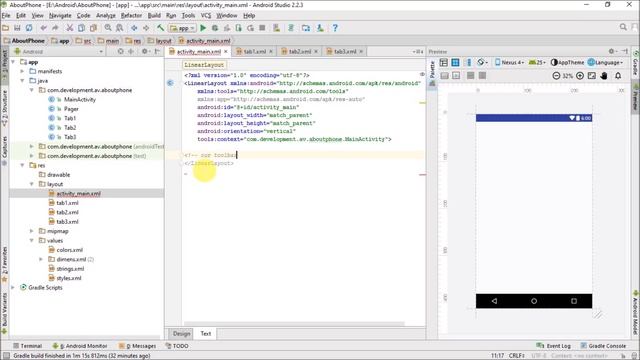Open the Project view 'Android' selector dropdown

[59, 52]
